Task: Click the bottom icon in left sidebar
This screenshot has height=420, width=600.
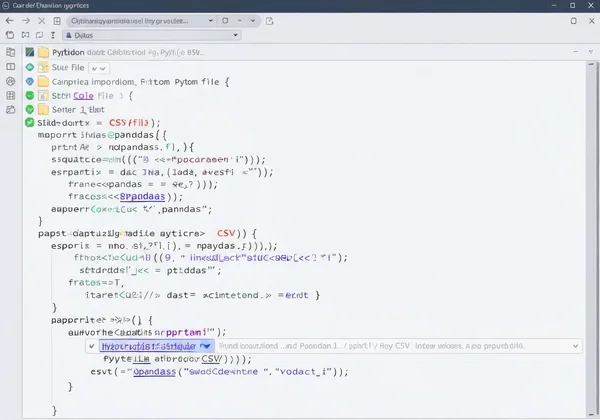Action: pyautogui.click(x=10, y=111)
